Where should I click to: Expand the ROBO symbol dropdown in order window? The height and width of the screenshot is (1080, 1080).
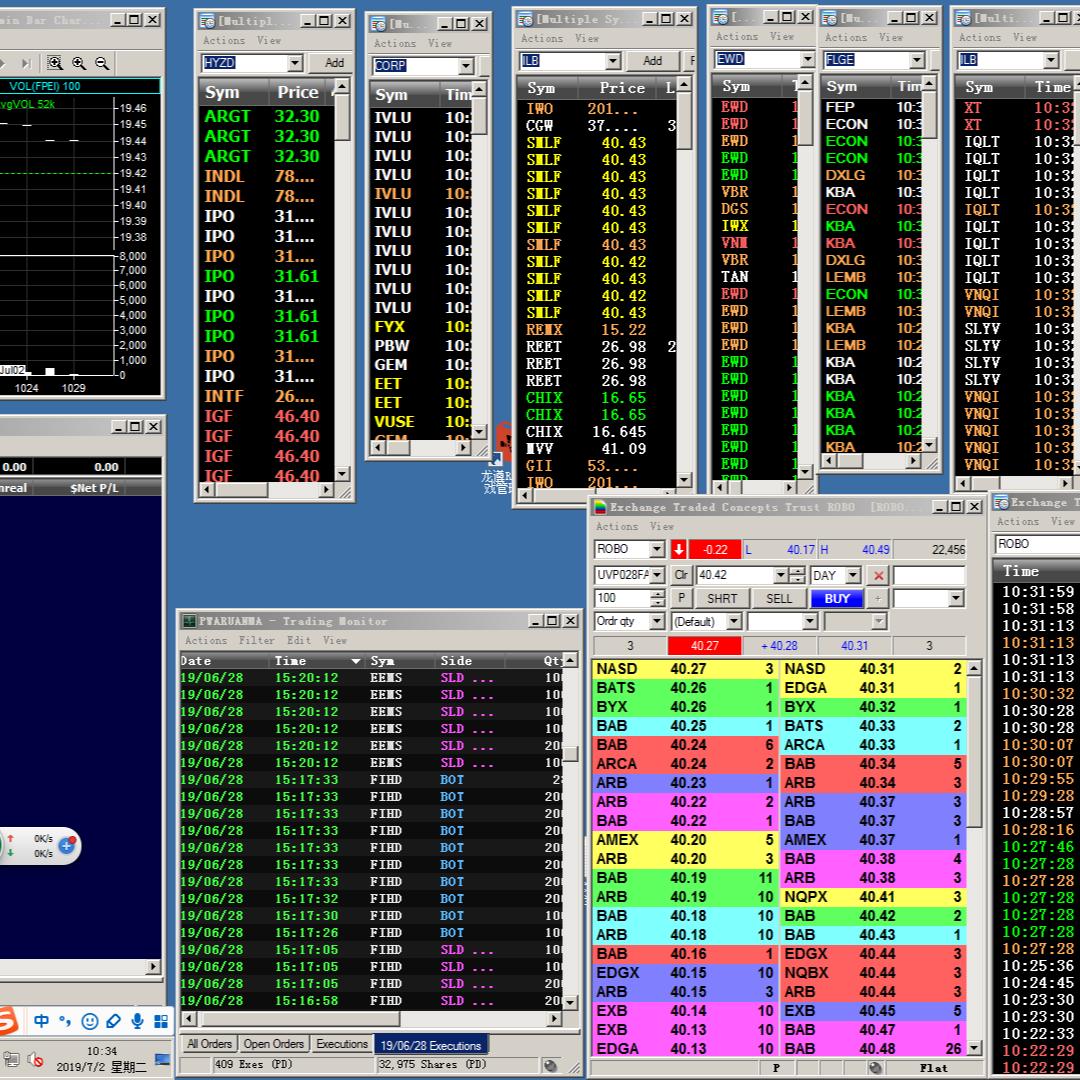[656, 549]
